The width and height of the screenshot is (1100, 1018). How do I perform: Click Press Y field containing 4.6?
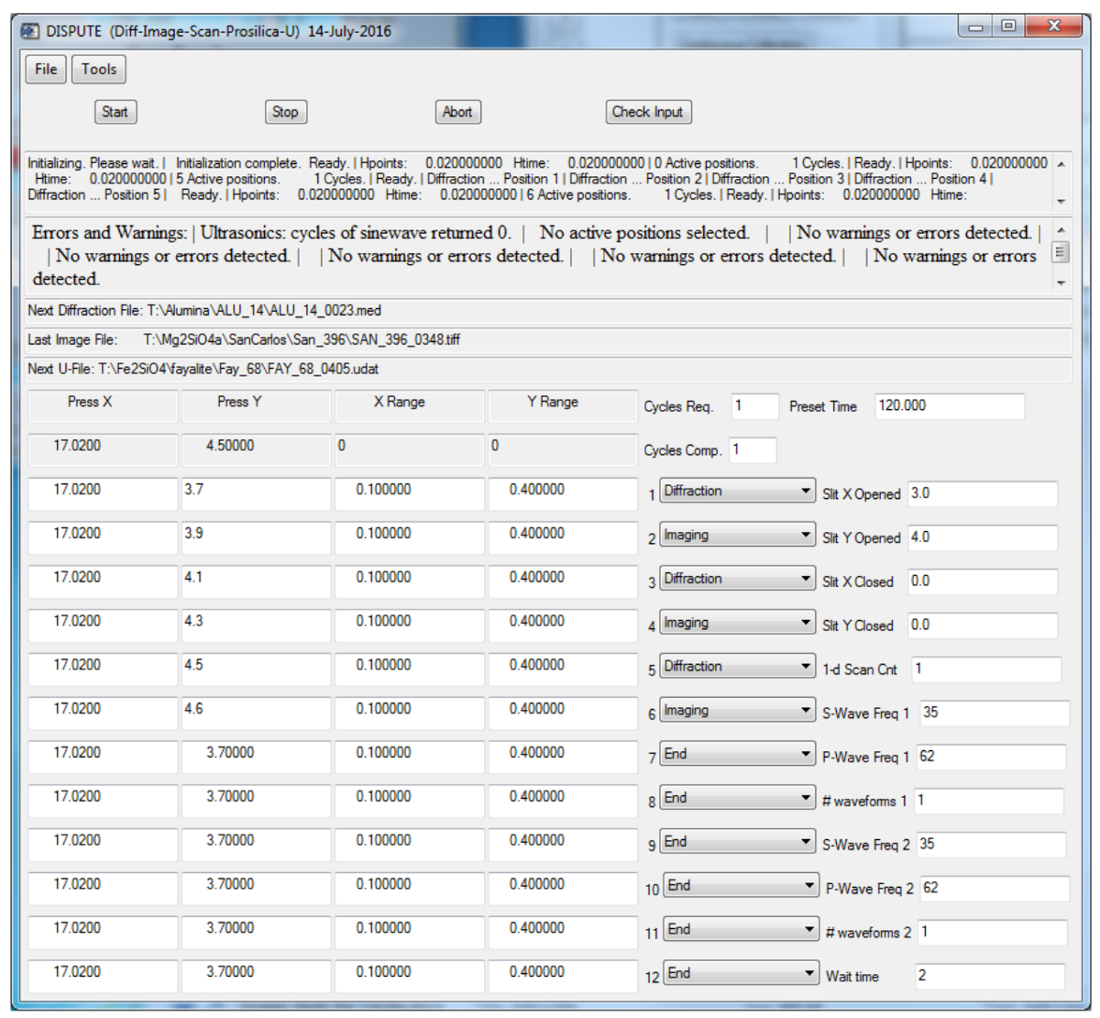pyautogui.click(x=255, y=711)
